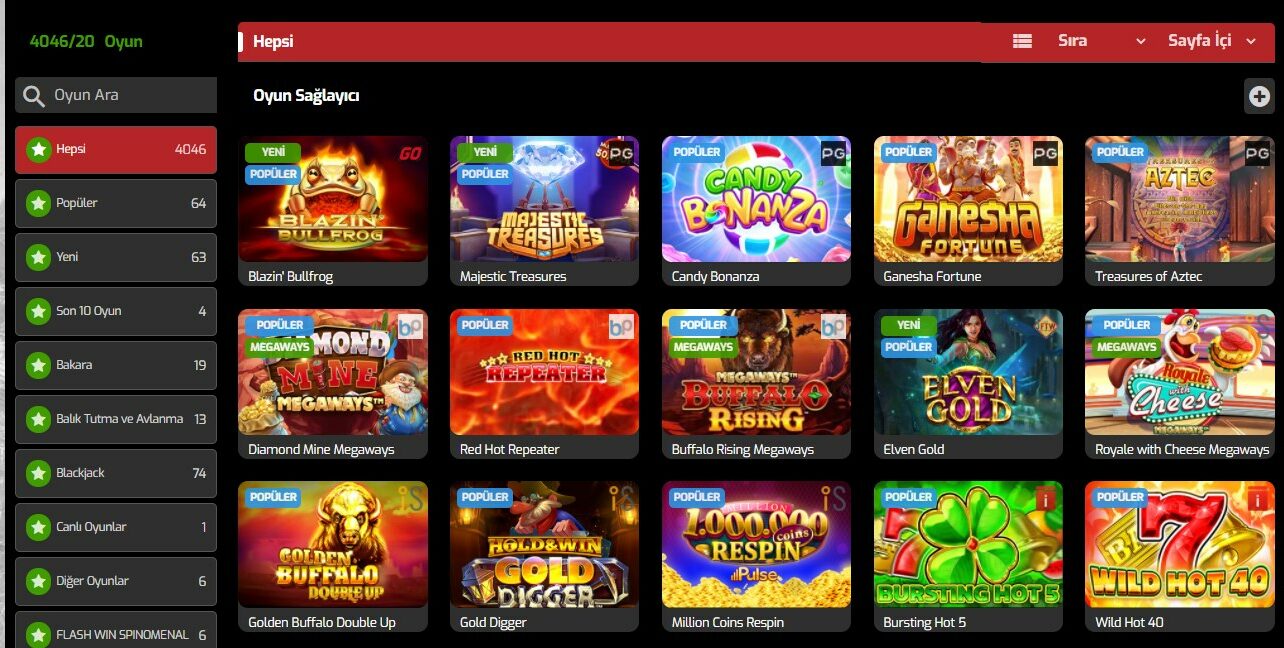Open the Sıra sort dropdown
Image resolution: width=1284 pixels, height=648 pixels.
click(1102, 41)
